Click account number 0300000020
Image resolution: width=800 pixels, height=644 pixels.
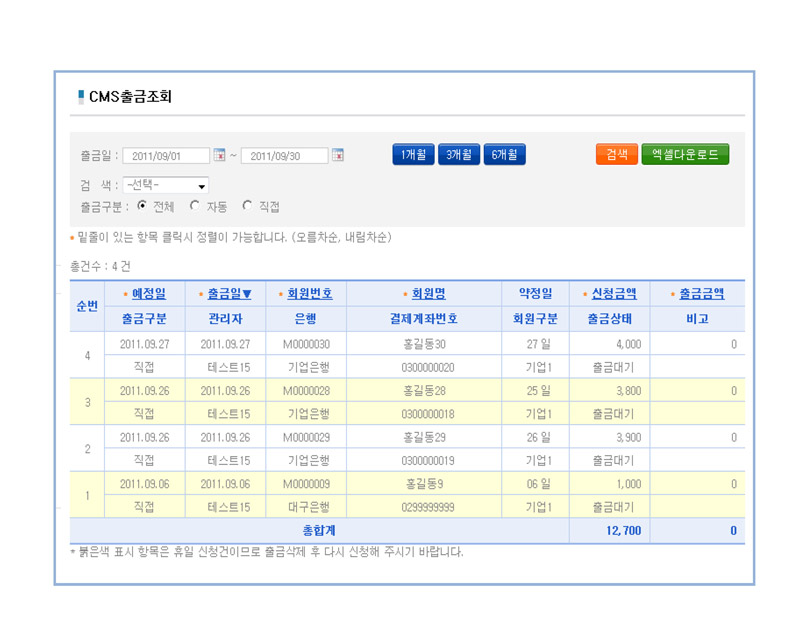pyautogui.click(x=428, y=368)
